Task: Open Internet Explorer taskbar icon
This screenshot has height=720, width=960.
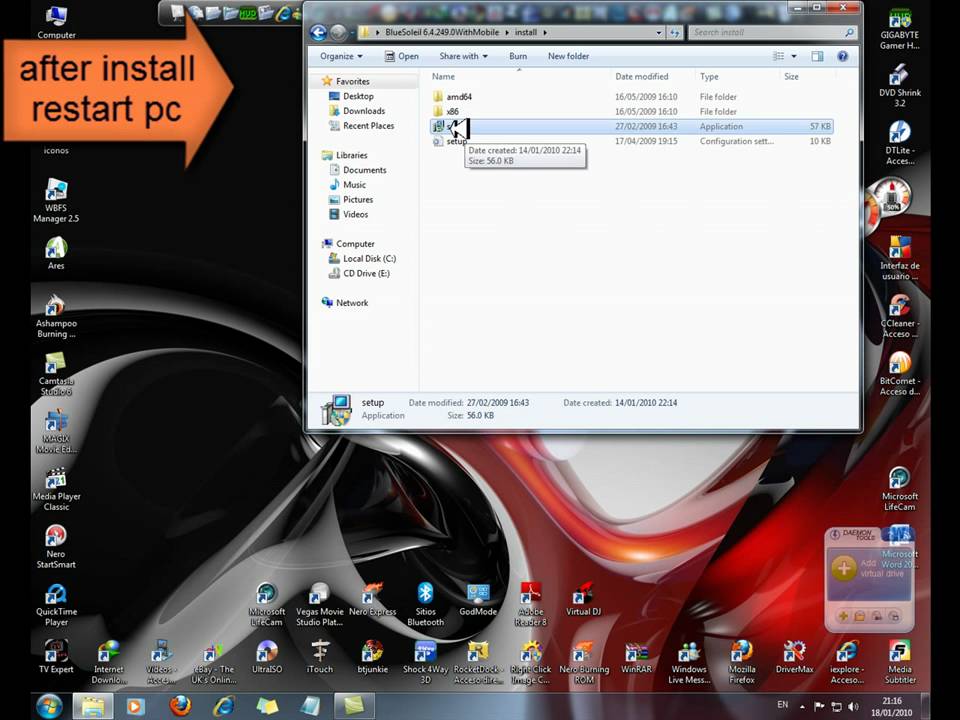Action: pyautogui.click(x=224, y=706)
